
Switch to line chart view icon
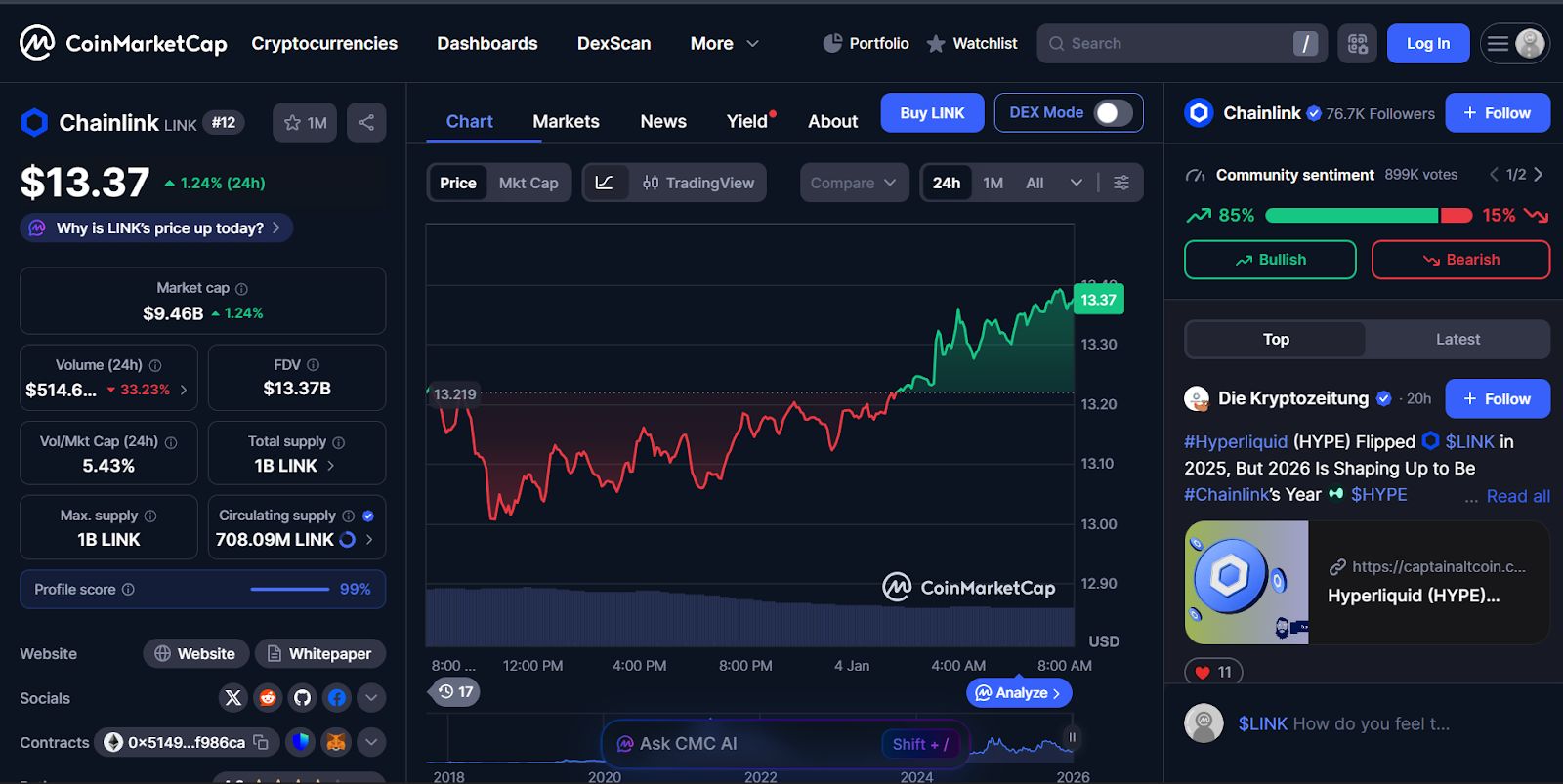point(605,183)
